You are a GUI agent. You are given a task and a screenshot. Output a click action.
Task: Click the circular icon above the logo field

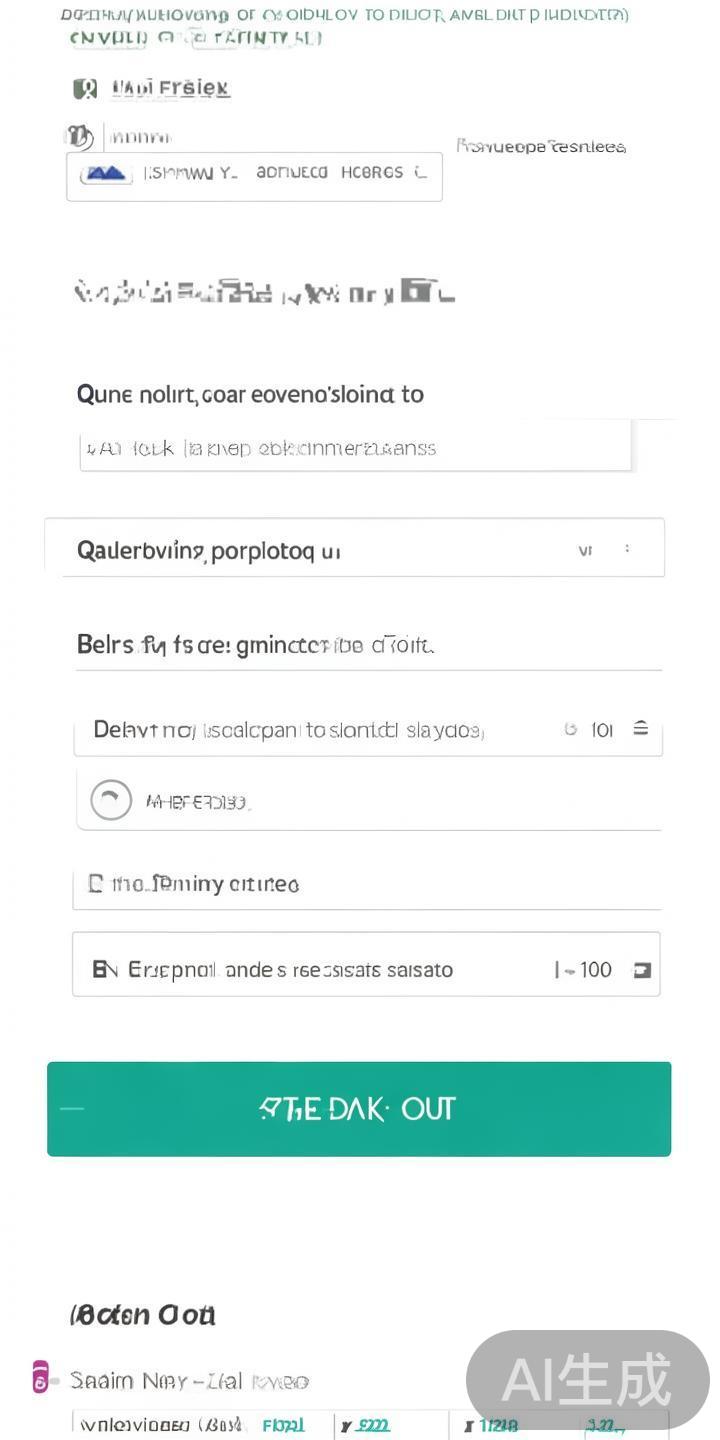click(79, 137)
